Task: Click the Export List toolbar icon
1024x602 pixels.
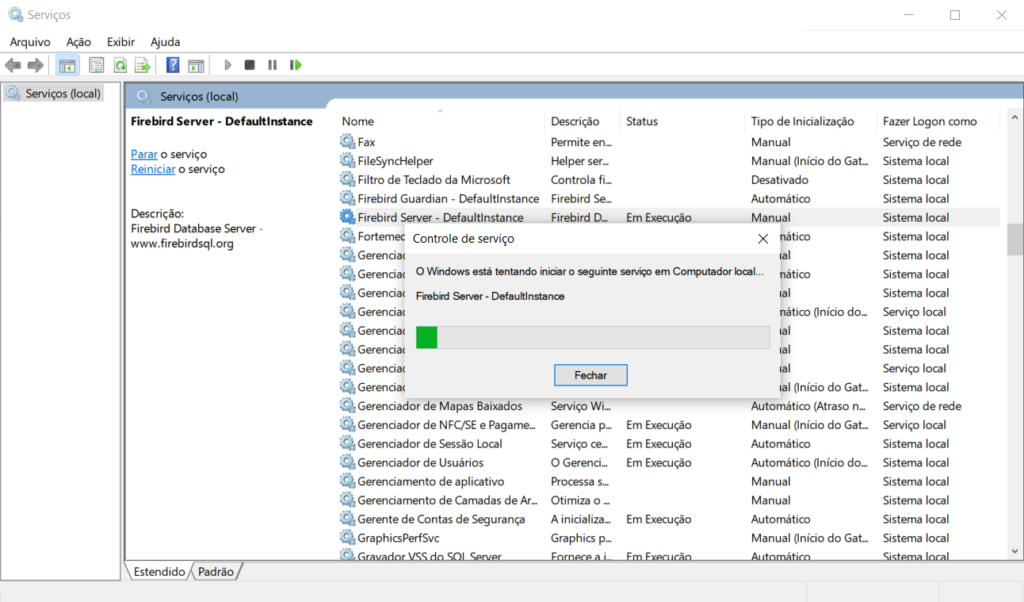Action: point(143,65)
